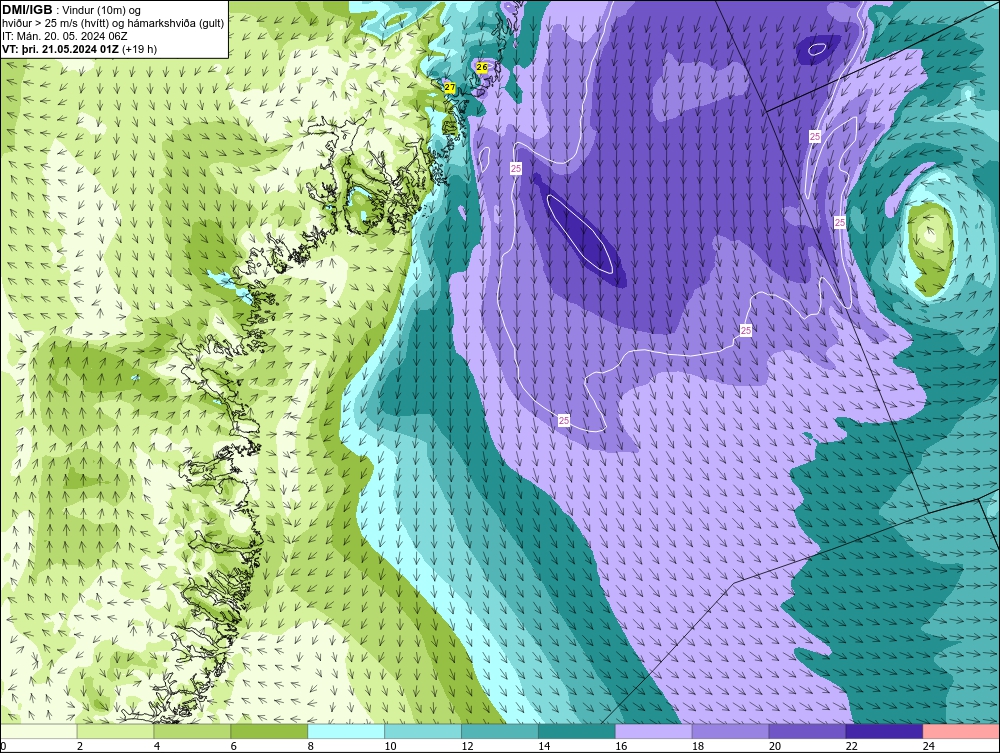Select the 'IT: Mán. 20. 05. 2024 06Z' line
This screenshot has height=753, width=1000.
[64, 36]
